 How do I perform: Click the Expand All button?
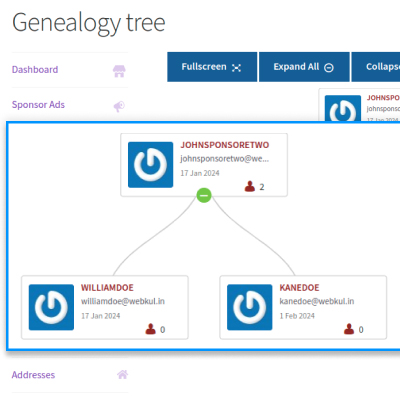pyautogui.click(x=304, y=67)
